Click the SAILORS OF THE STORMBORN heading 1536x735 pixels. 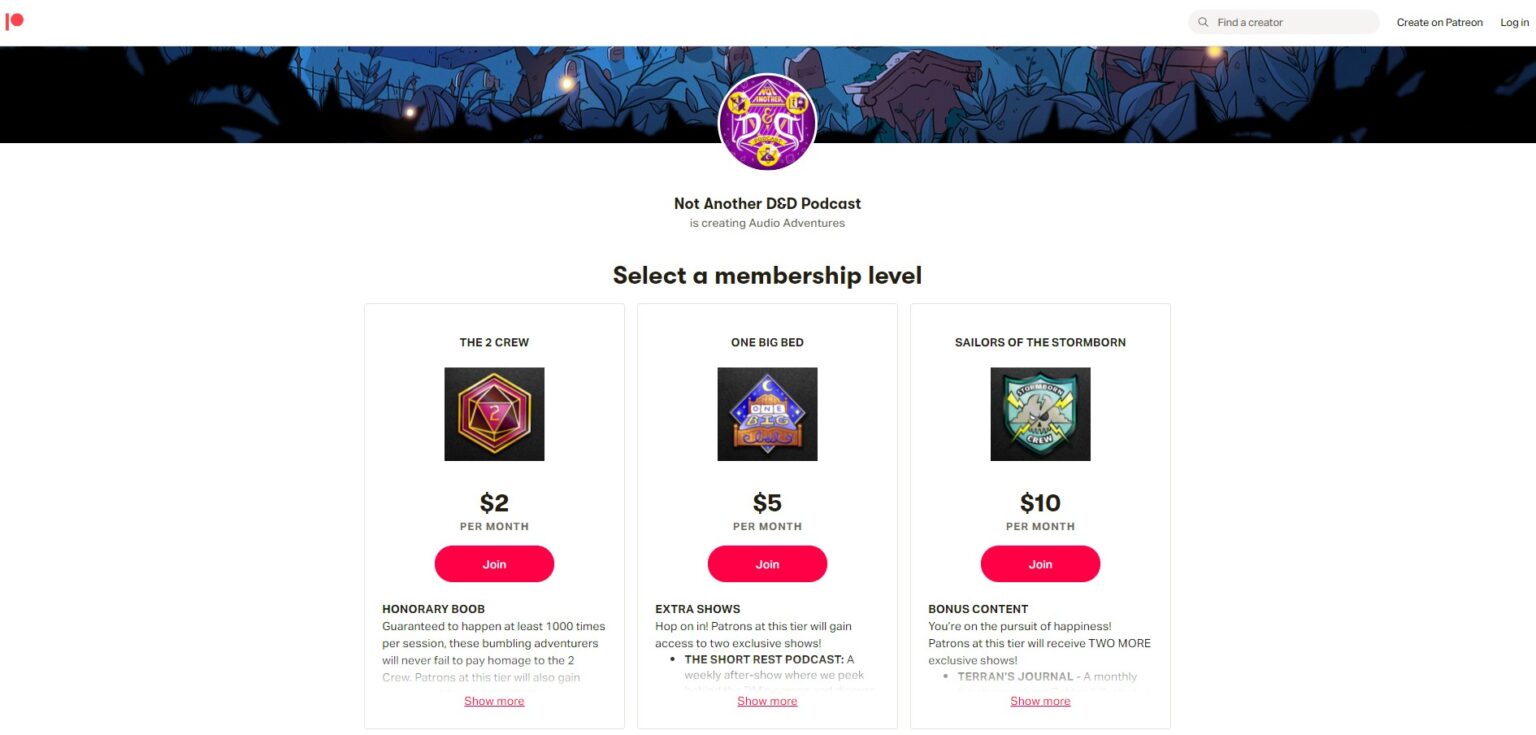click(1040, 342)
